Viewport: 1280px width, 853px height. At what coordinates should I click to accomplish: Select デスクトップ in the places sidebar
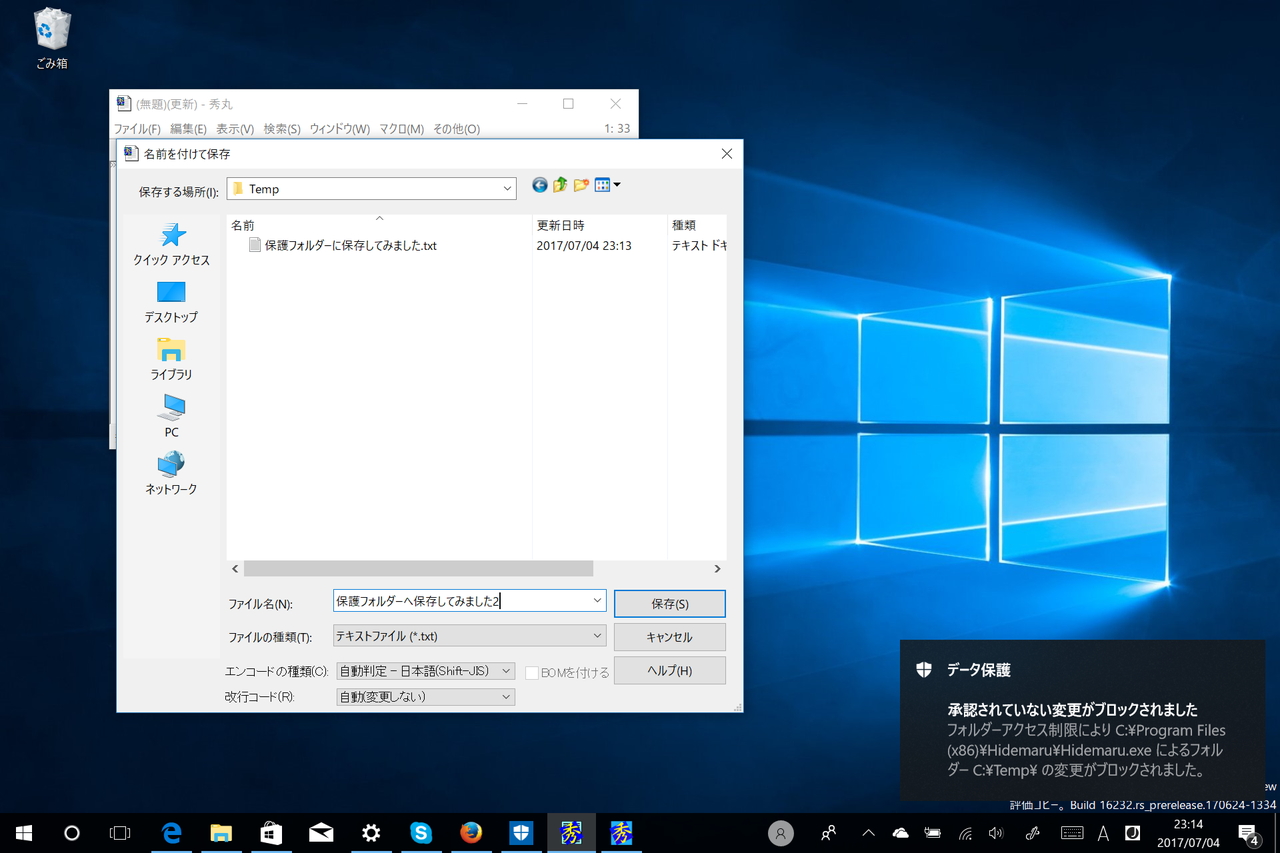click(x=170, y=303)
